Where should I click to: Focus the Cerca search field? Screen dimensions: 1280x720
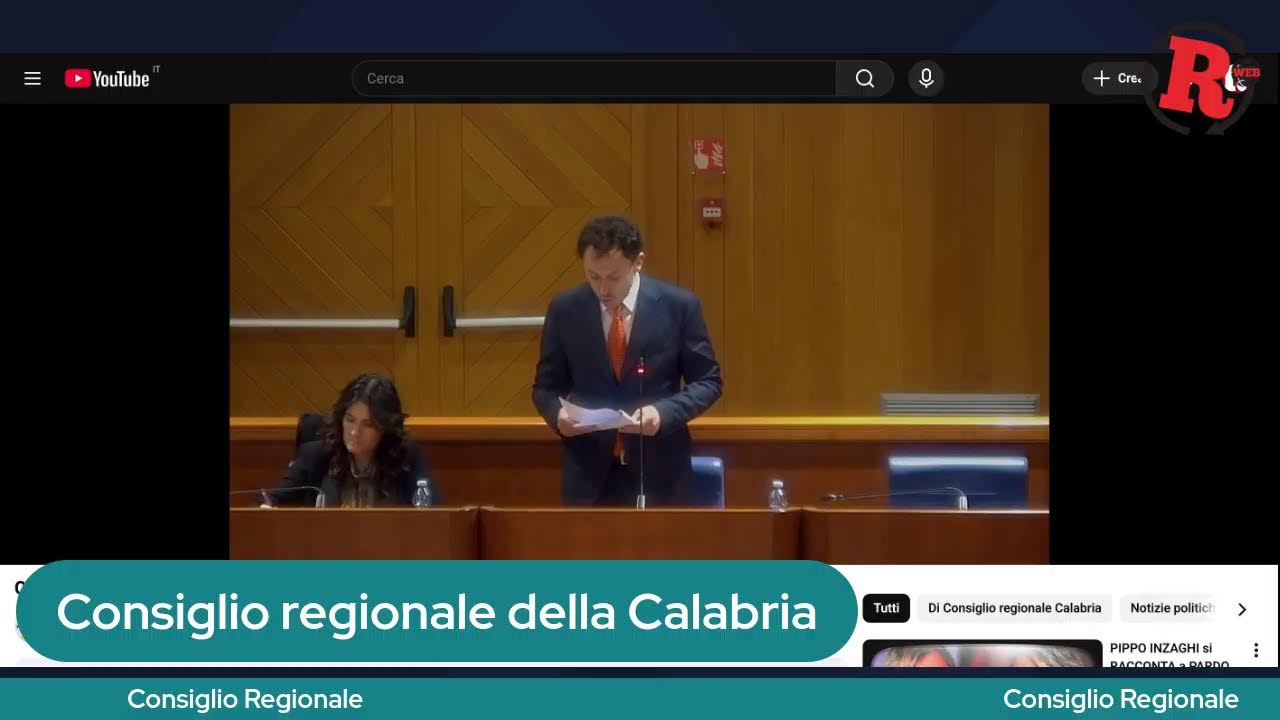pyautogui.click(x=594, y=78)
